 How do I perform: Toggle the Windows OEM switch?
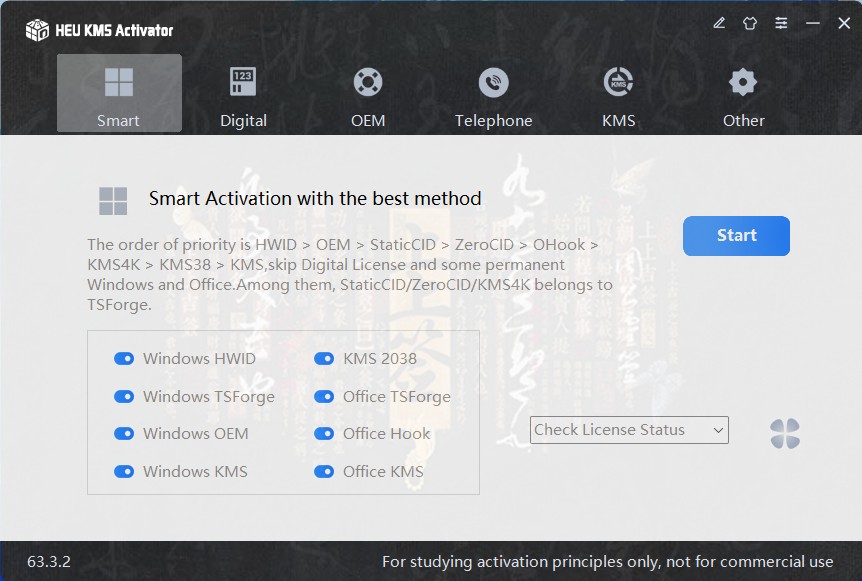[124, 434]
